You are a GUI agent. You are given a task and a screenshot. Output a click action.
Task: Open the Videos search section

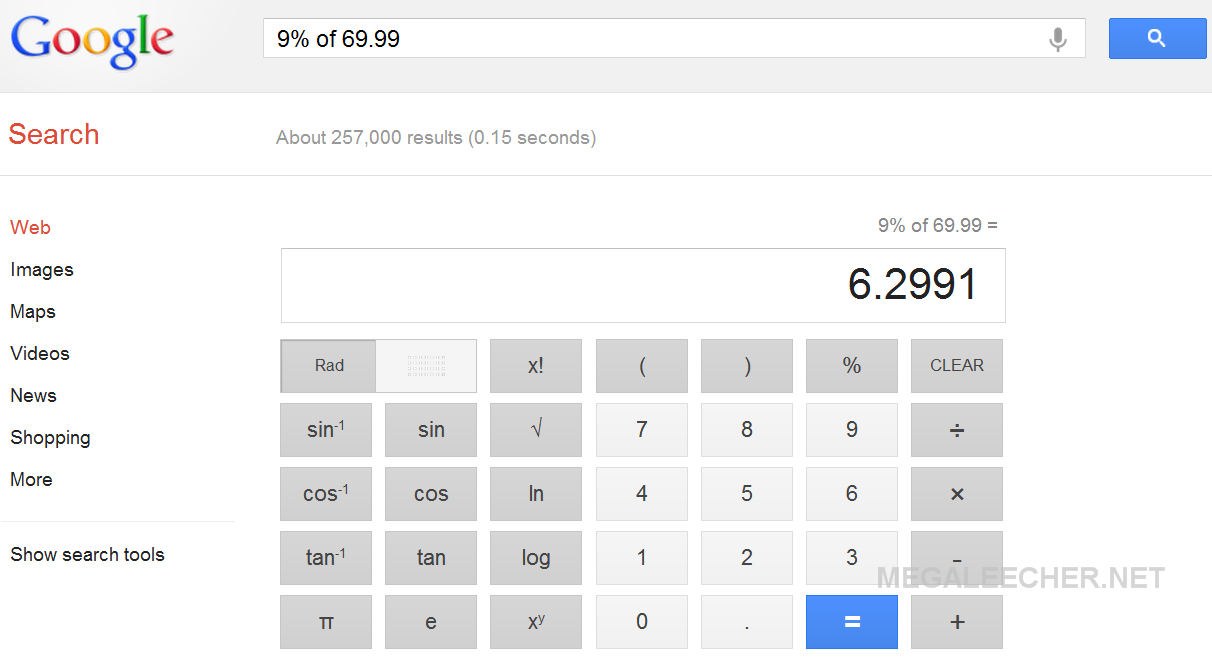[39, 353]
